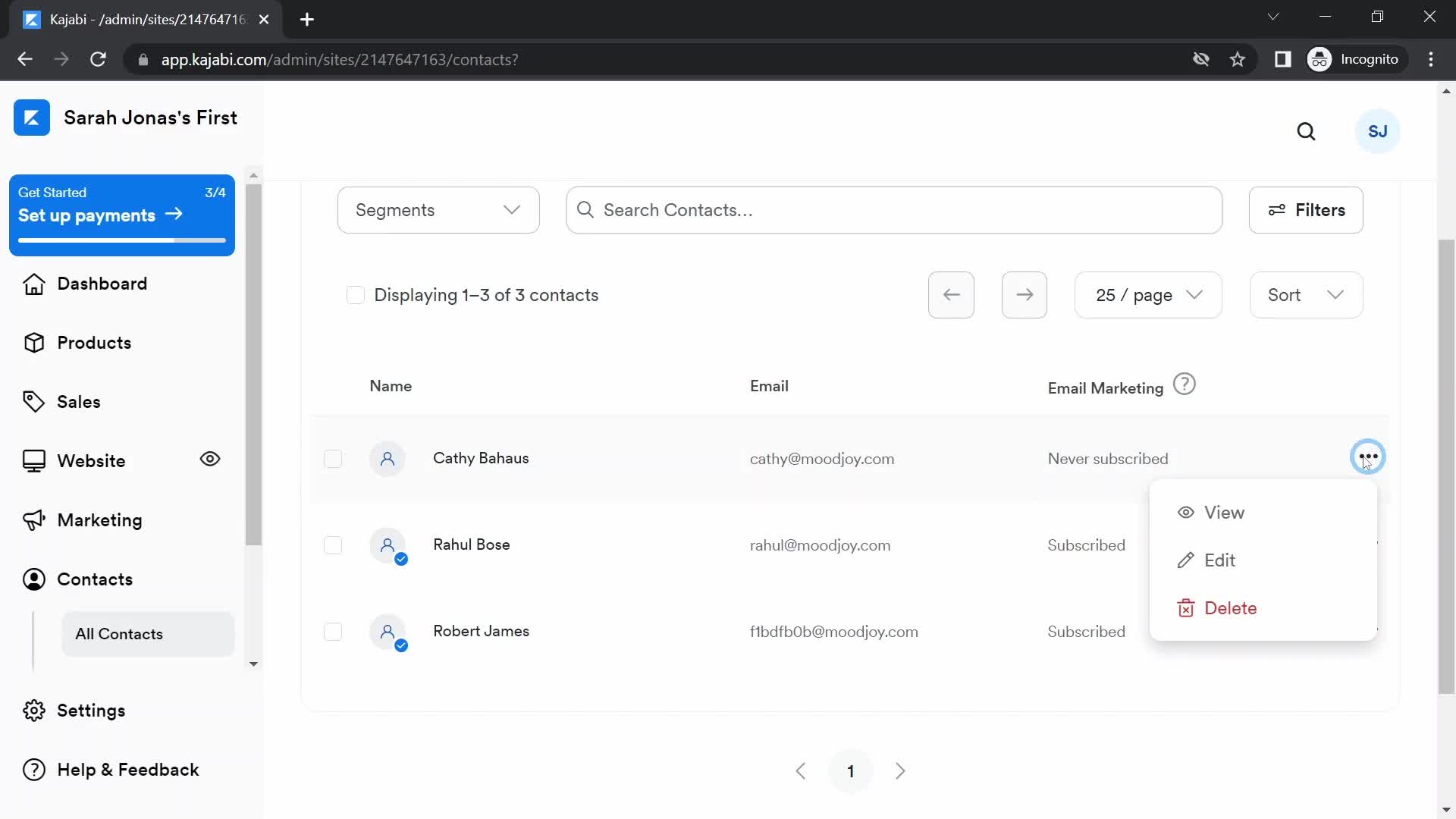Viewport: 1456px width, 819px height.
Task: Click the Filters button
Action: (x=1307, y=210)
